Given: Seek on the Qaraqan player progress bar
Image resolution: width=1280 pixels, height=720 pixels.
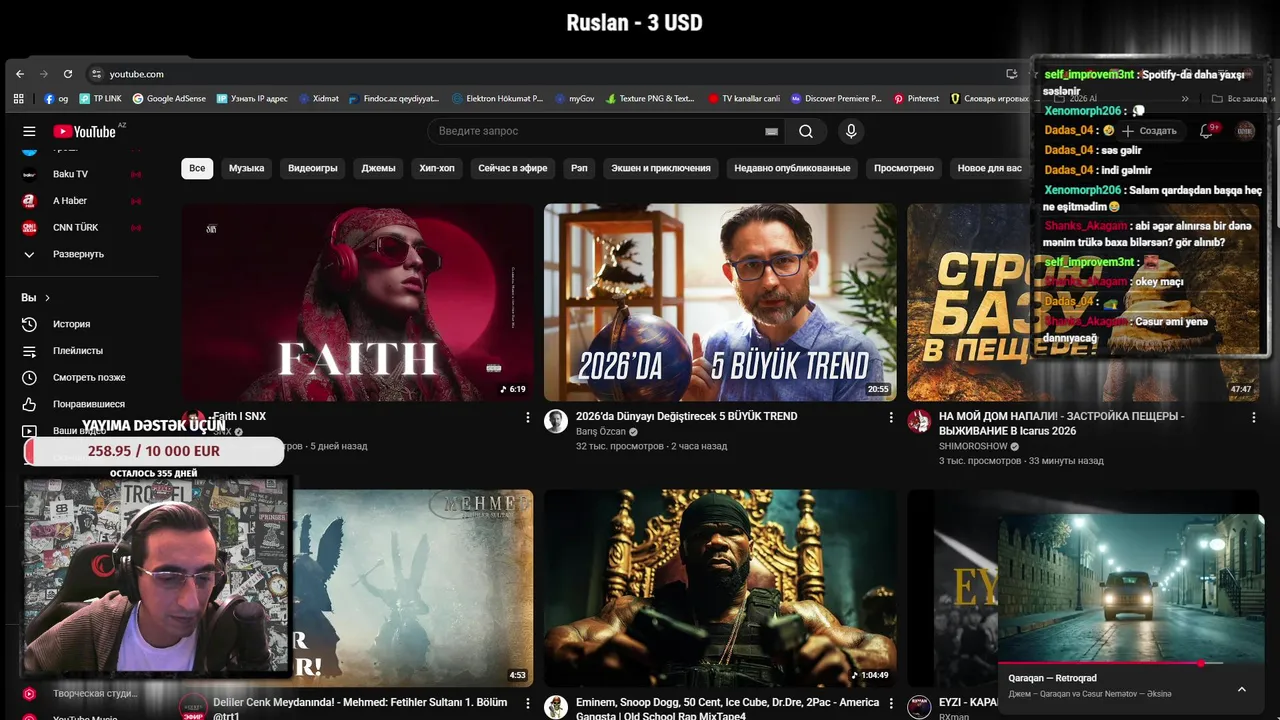Looking at the screenshot, I should click(x=1131, y=663).
